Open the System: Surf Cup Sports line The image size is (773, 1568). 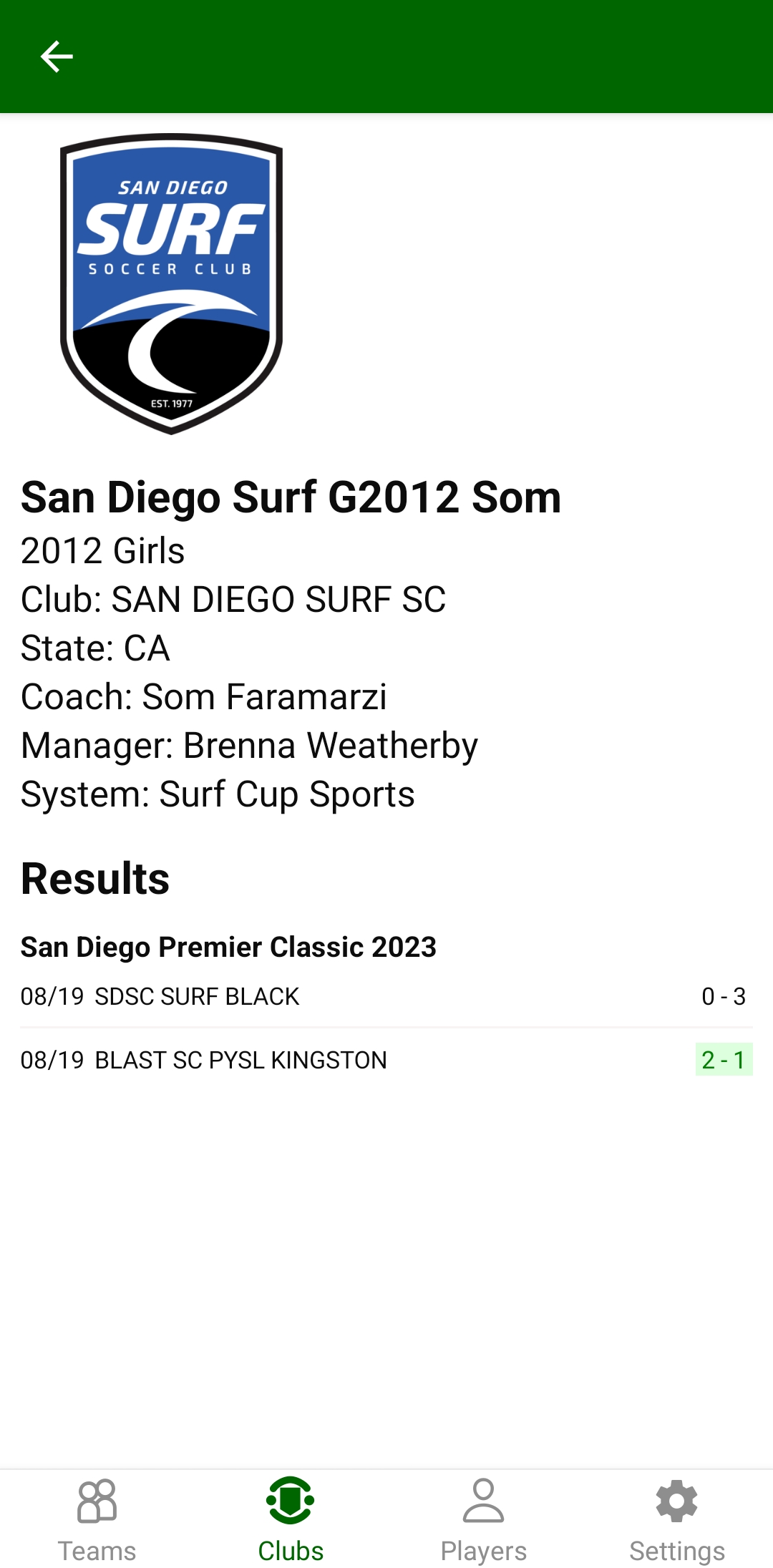(218, 794)
